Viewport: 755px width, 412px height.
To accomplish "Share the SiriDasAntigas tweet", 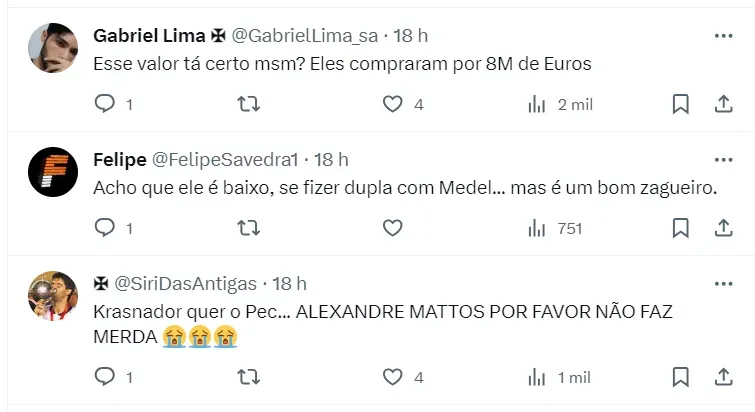I will (723, 377).
